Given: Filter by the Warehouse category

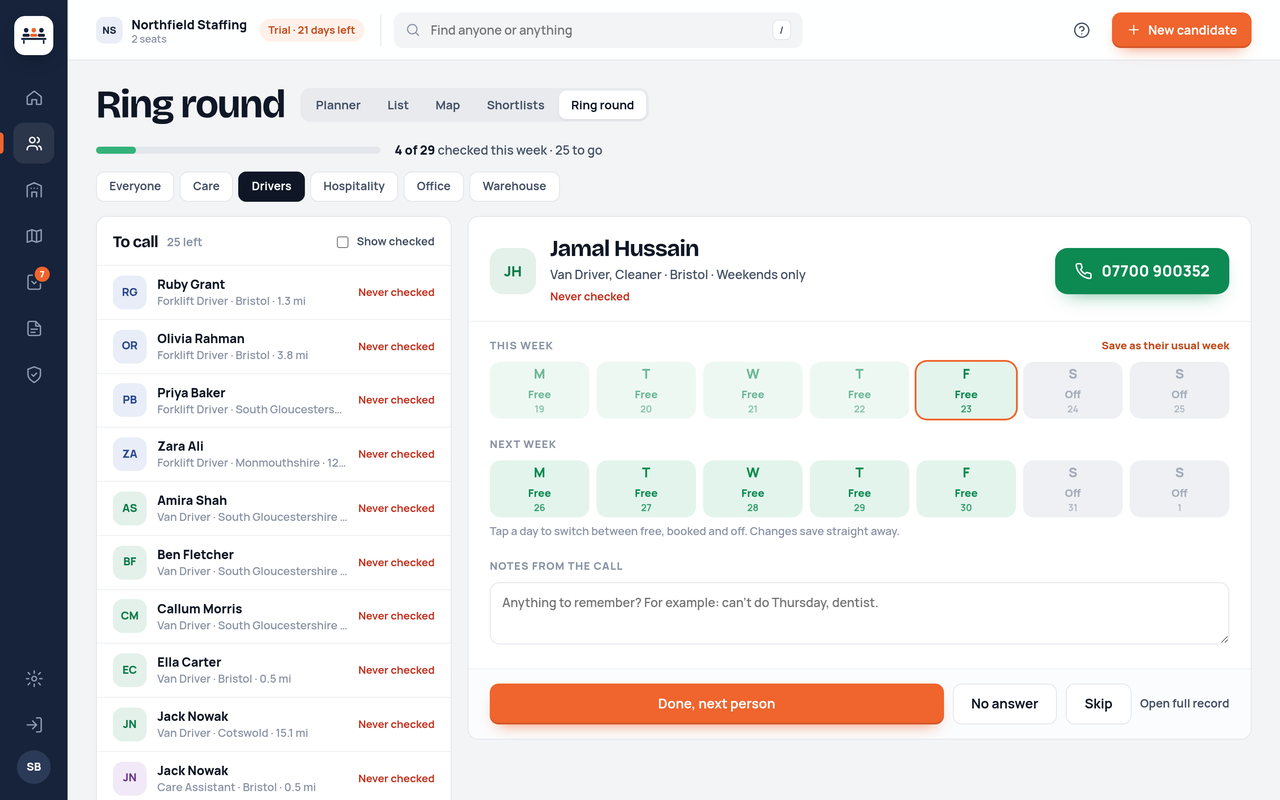Looking at the screenshot, I should (514, 186).
